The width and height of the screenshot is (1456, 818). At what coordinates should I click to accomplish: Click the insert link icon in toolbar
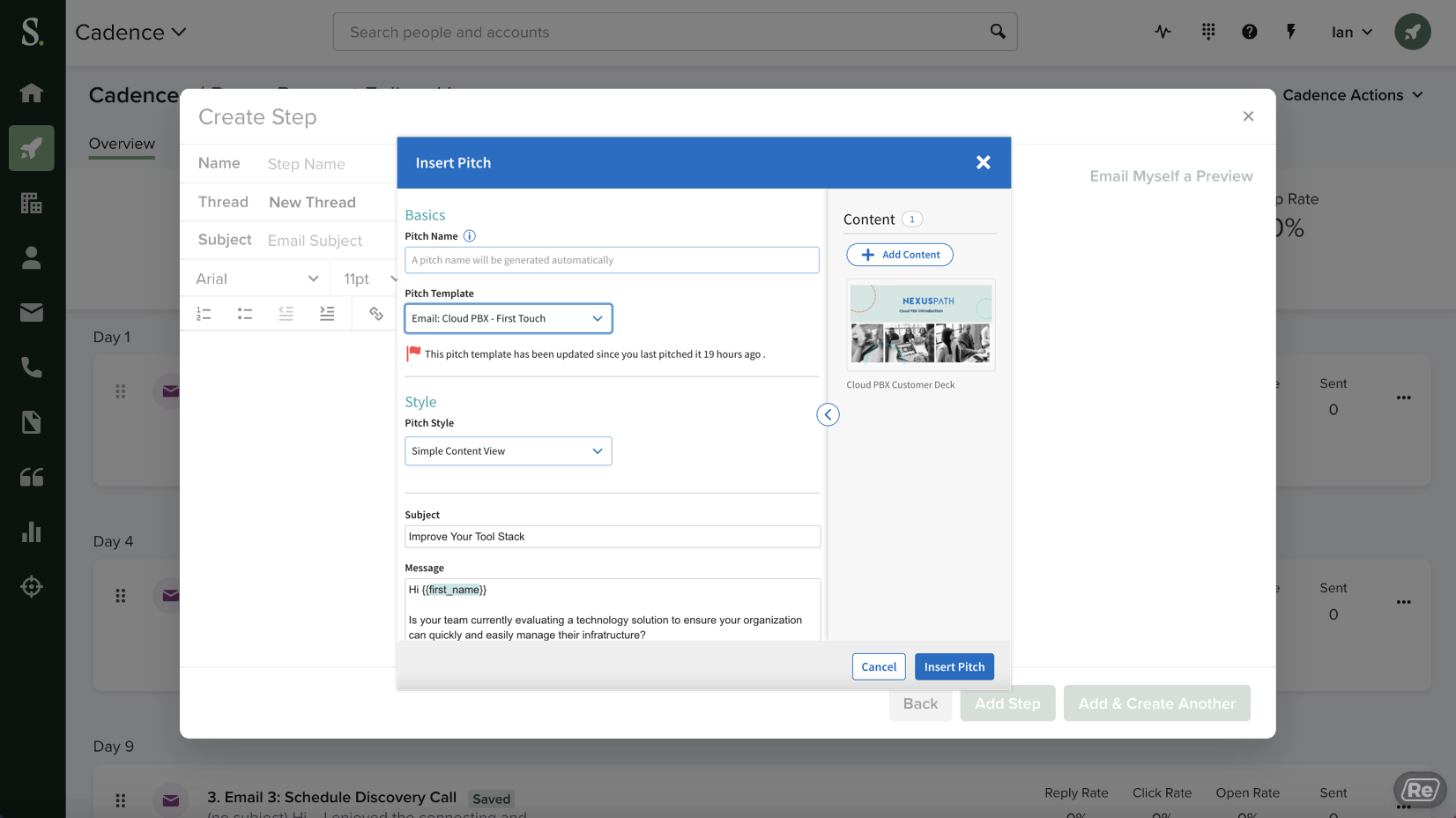376,314
